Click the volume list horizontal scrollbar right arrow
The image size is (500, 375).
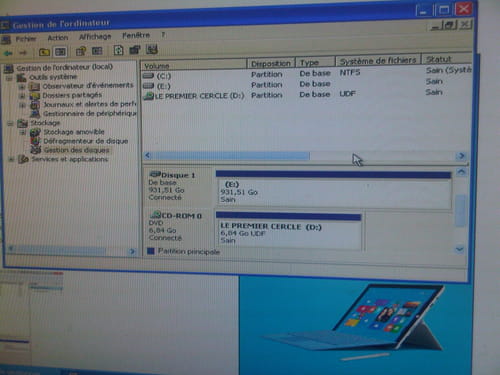461,156
